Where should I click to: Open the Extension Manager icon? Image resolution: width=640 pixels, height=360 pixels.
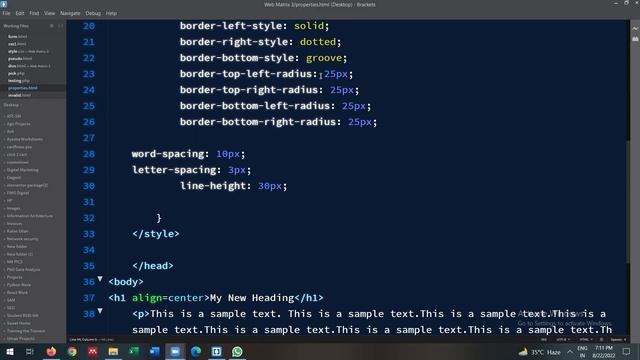click(x=635, y=39)
